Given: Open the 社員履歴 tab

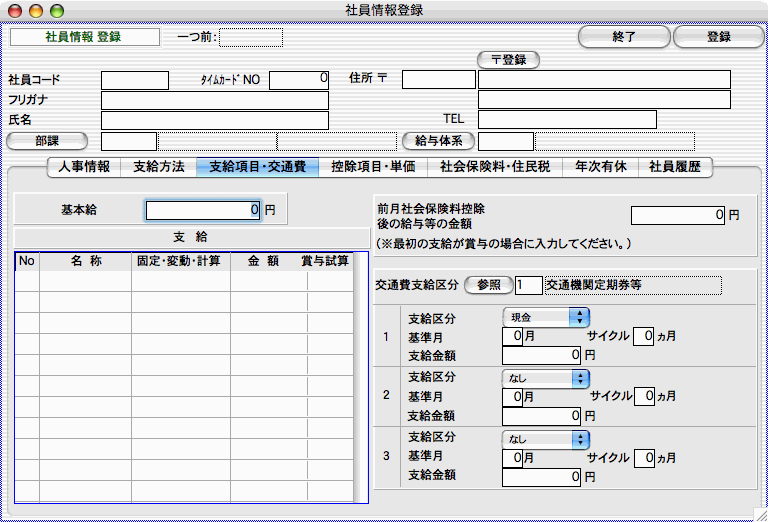Looking at the screenshot, I should [675, 168].
